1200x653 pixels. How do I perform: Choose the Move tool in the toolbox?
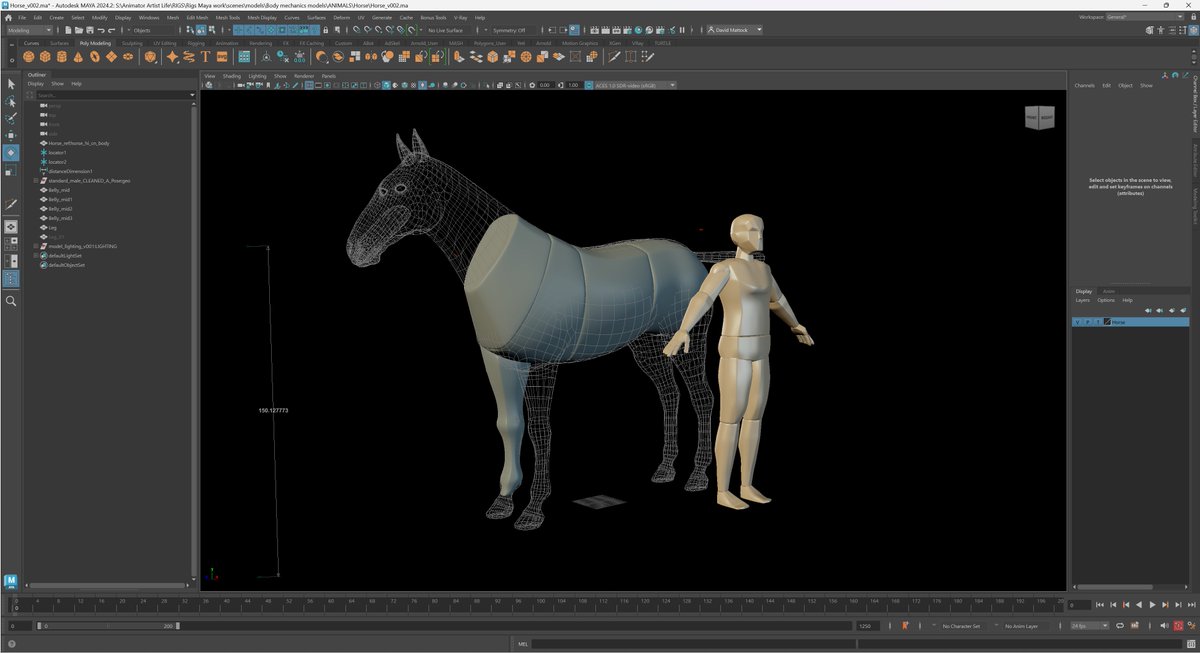[x=11, y=135]
